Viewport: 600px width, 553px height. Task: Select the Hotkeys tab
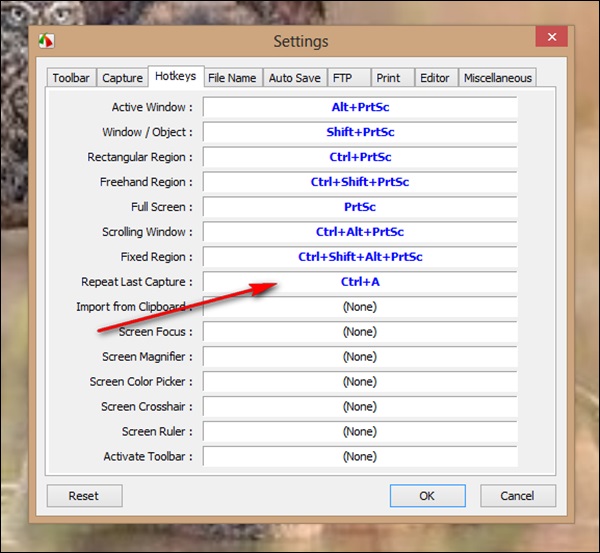click(176, 76)
